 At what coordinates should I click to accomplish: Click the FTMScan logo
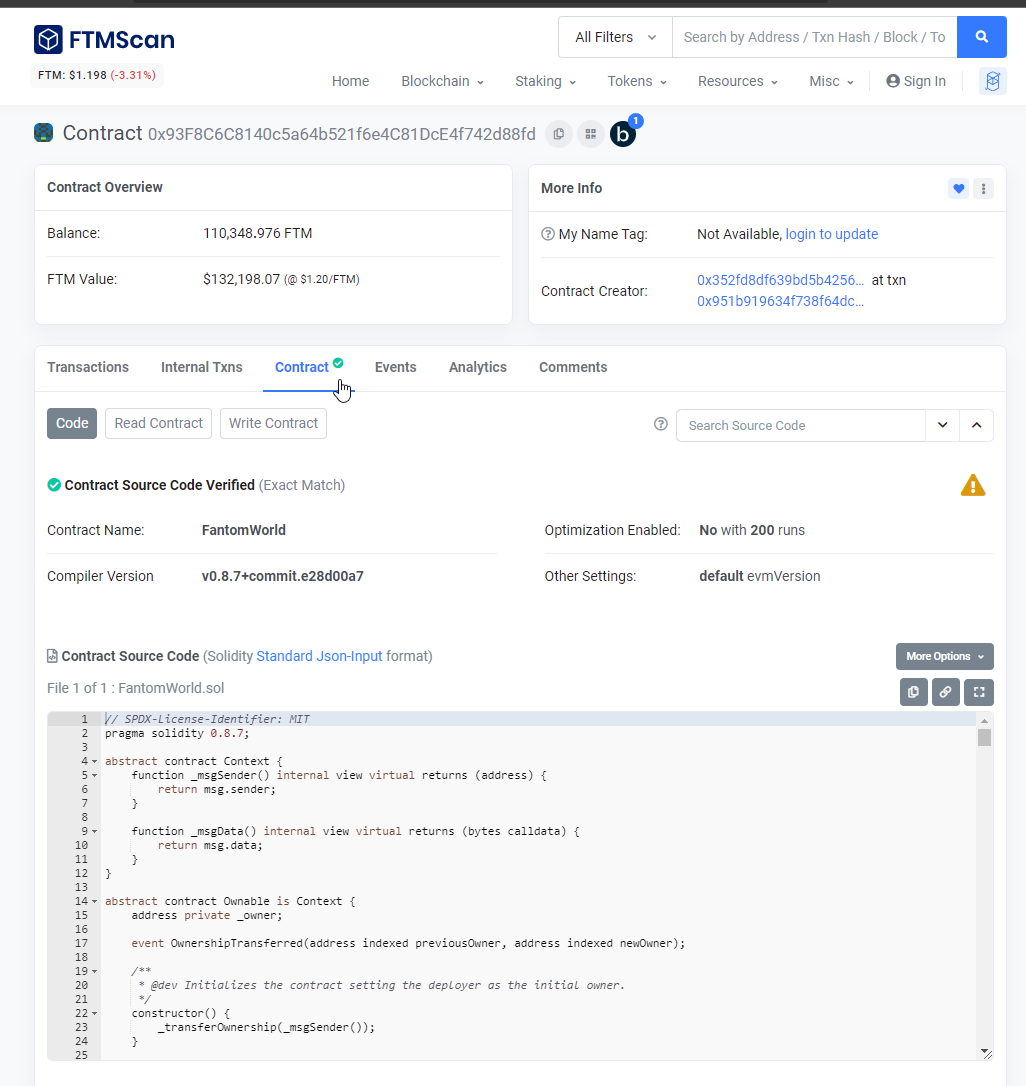104,39
